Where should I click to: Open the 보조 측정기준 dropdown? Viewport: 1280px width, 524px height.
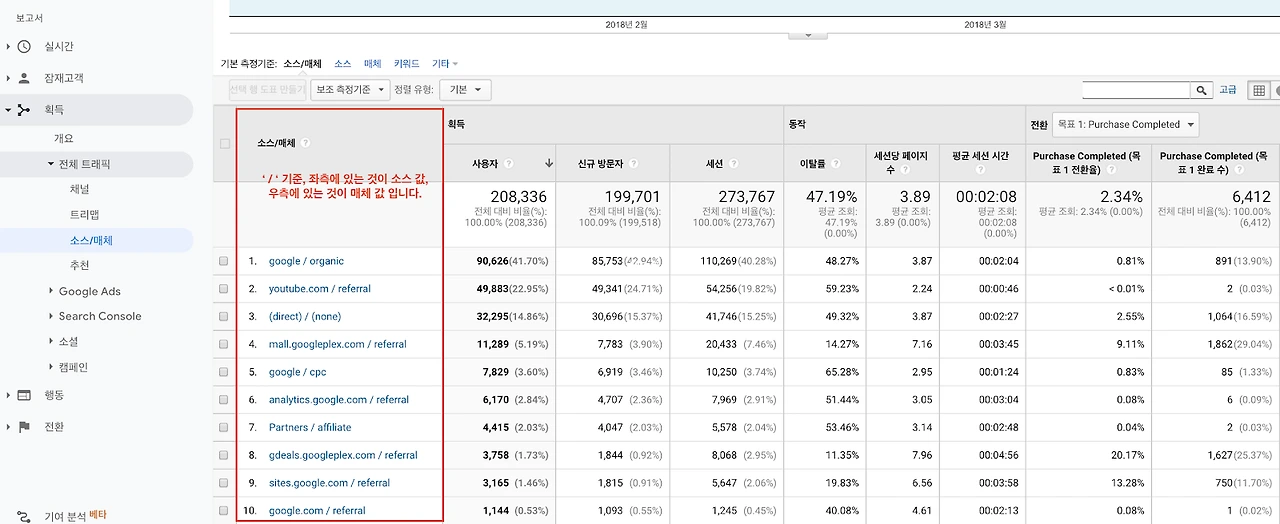pos(350,90)
